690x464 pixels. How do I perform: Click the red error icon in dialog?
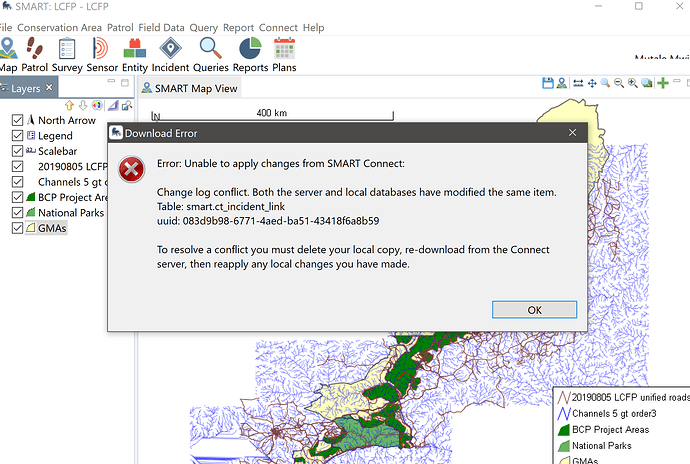click(x=131, y=169)
